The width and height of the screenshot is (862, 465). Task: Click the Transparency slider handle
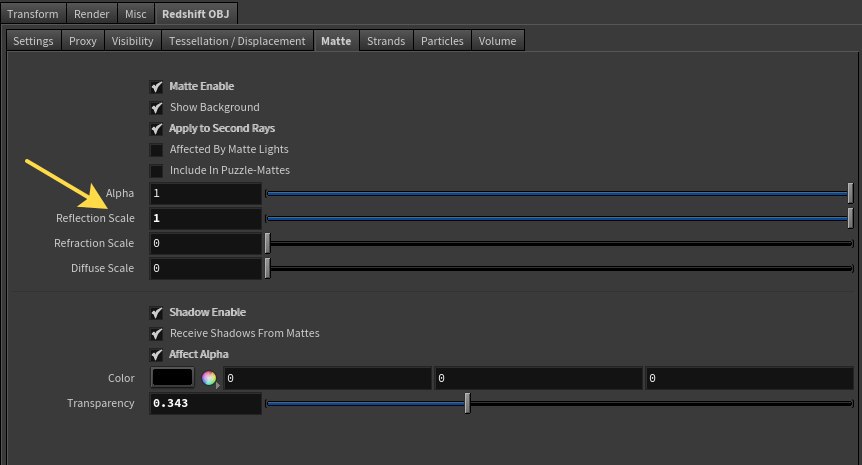(x=467, y=403)
